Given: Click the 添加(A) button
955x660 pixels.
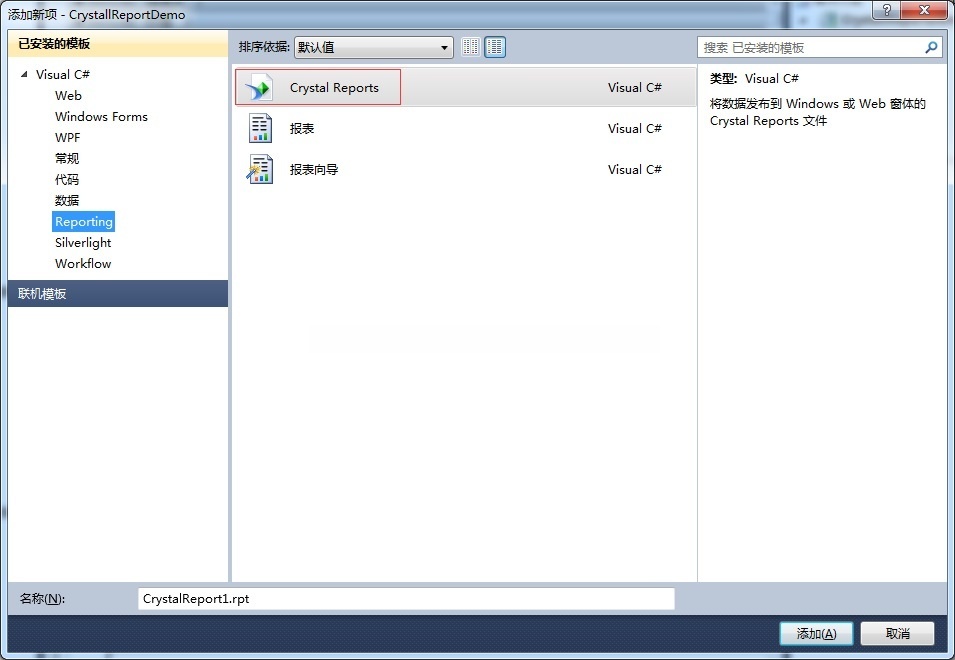Looking at the screenshot, I should 816,634.
